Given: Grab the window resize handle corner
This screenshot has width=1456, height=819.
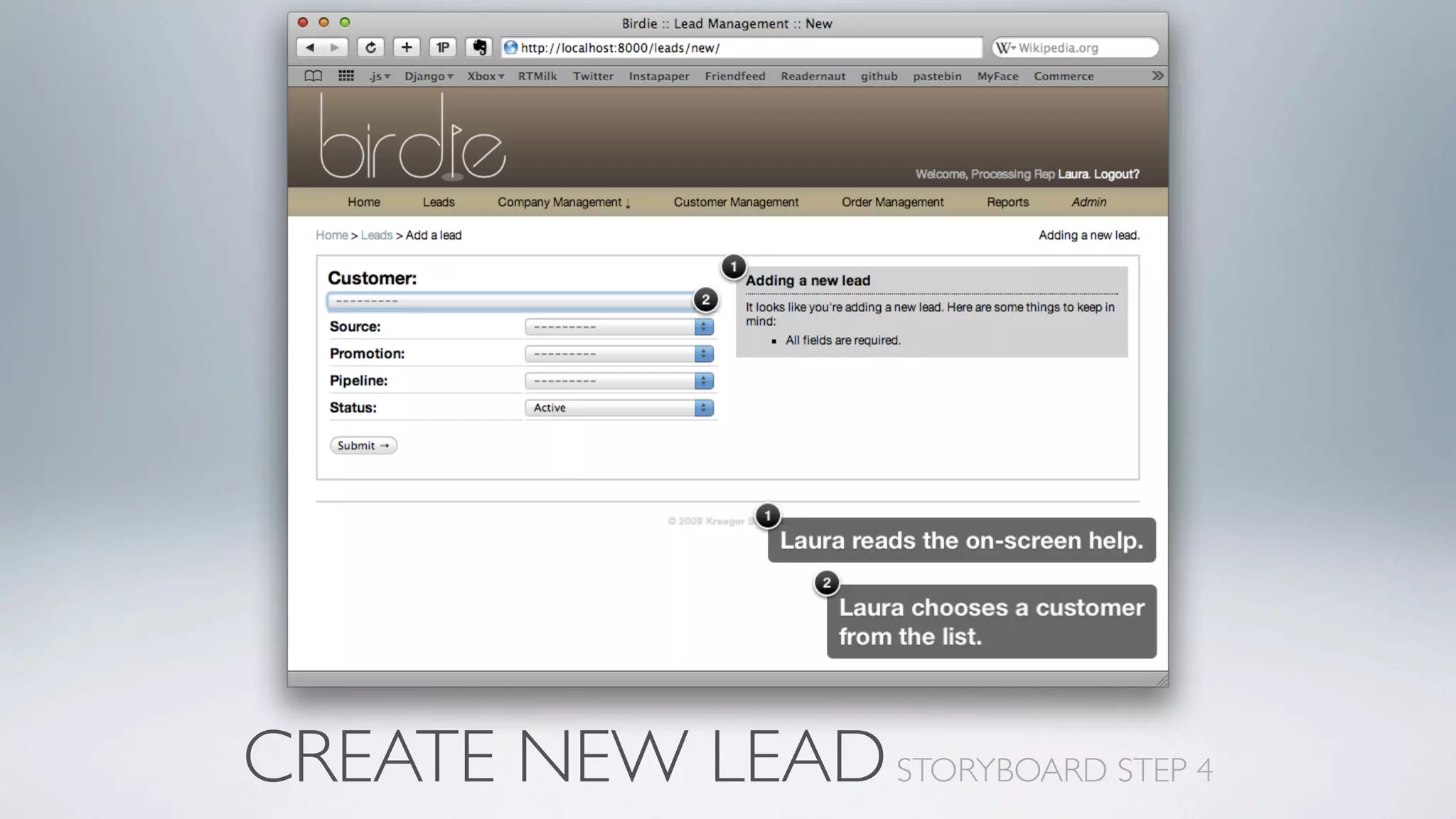Looking at the screenshot, I should (1161, 680).
